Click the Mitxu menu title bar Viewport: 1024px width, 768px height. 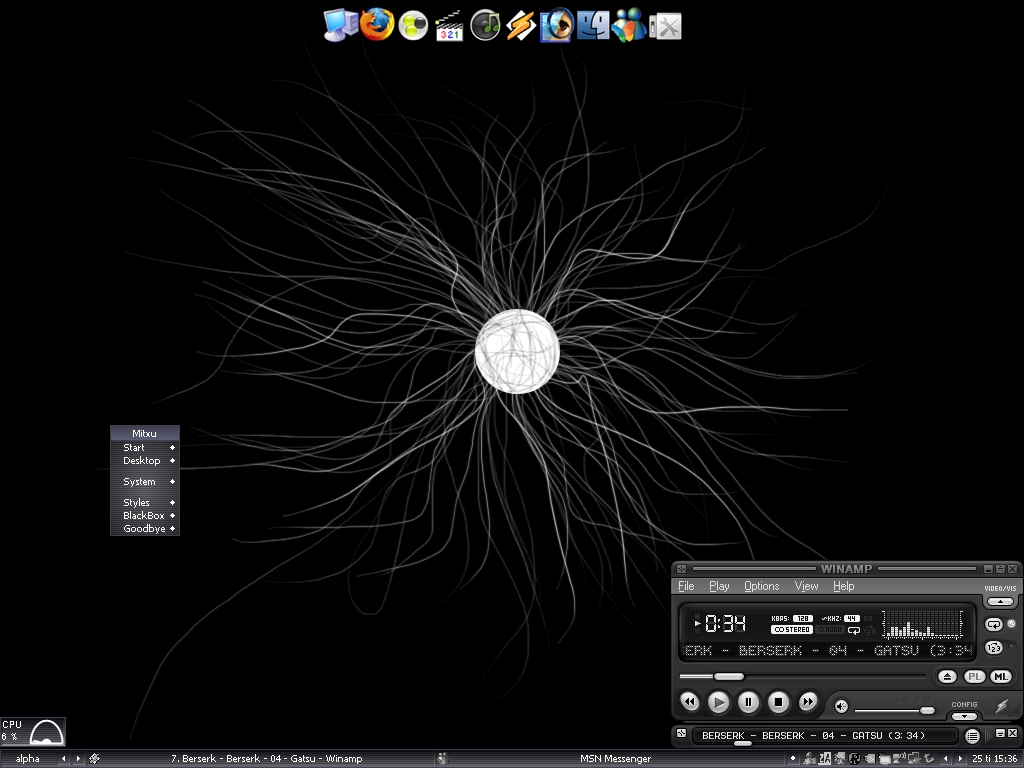pos(145,433)
